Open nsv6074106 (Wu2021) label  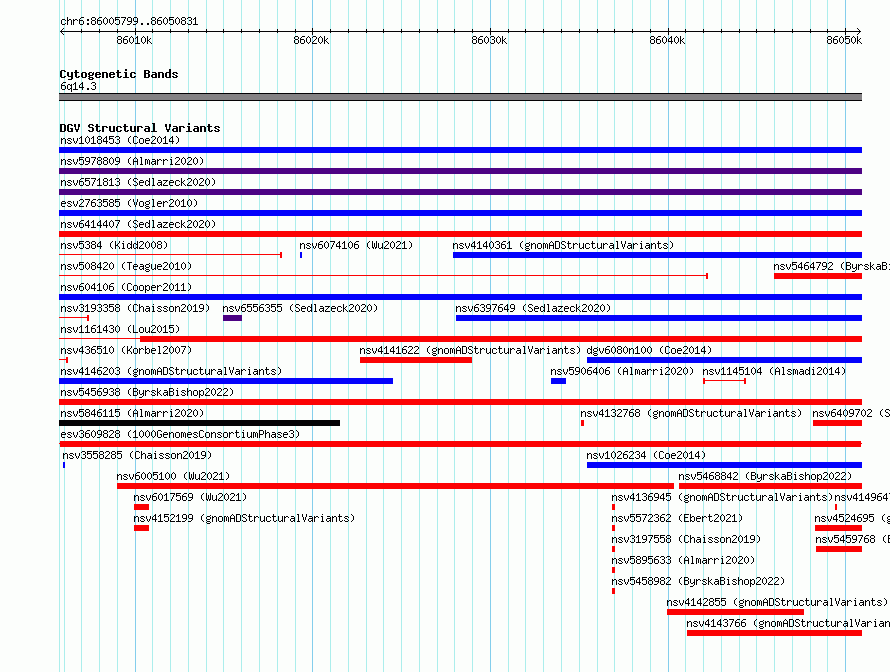[x=356, y=245]
